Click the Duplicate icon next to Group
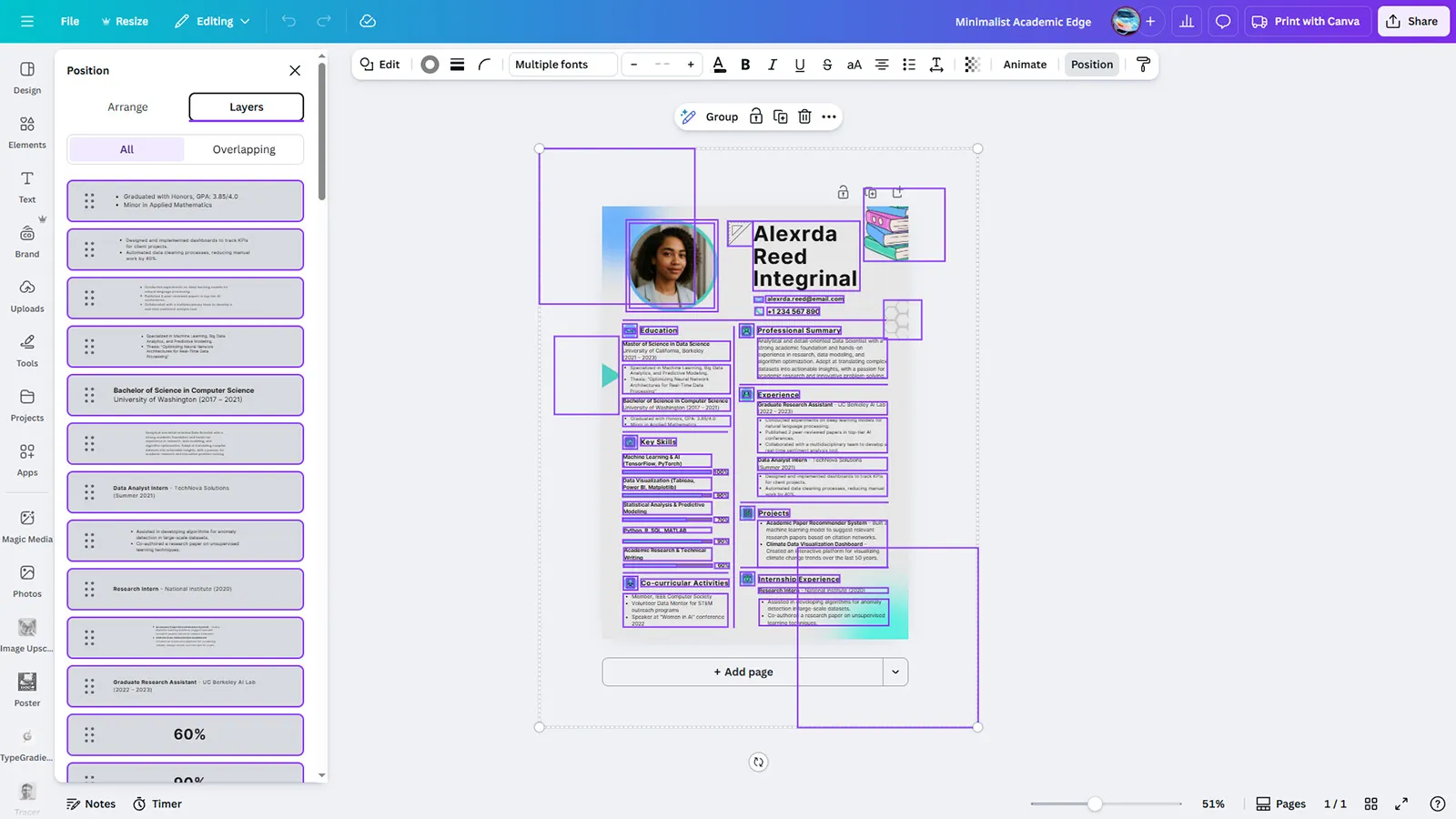Image resolution: width=1456 pixels, height=819 pixels. [x=781, y=116]
